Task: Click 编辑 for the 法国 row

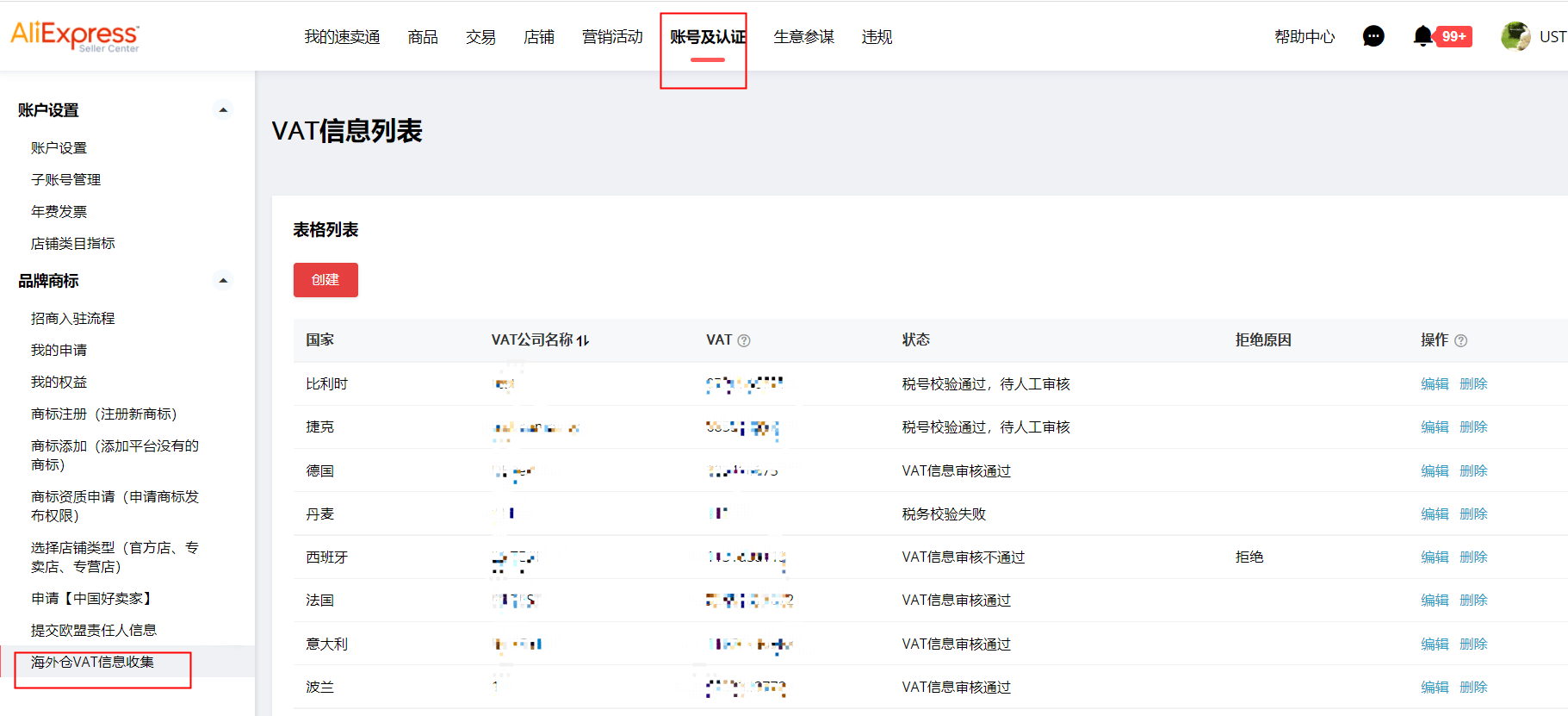Action: [x=1435, y=601]
